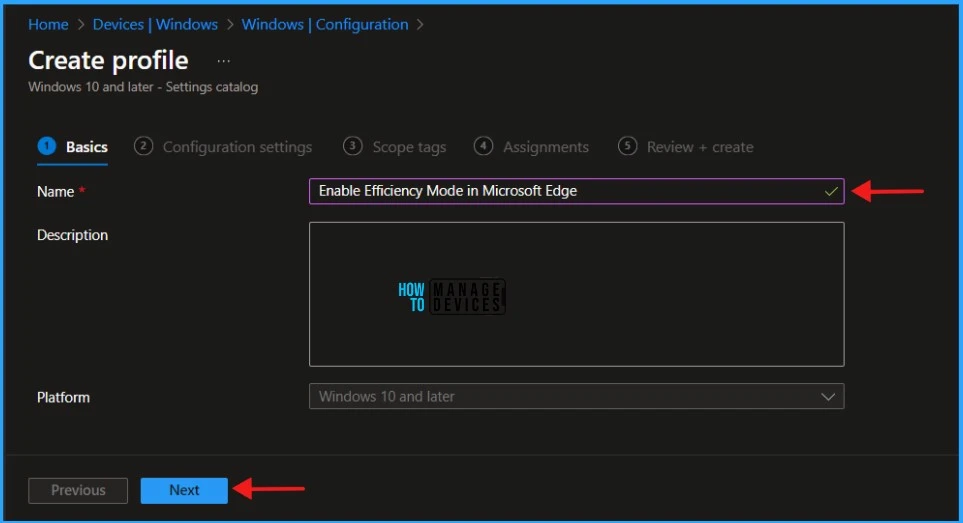Click the Previous button
Viewport: 963px width, 523px height.
click(x=78, y=490)
